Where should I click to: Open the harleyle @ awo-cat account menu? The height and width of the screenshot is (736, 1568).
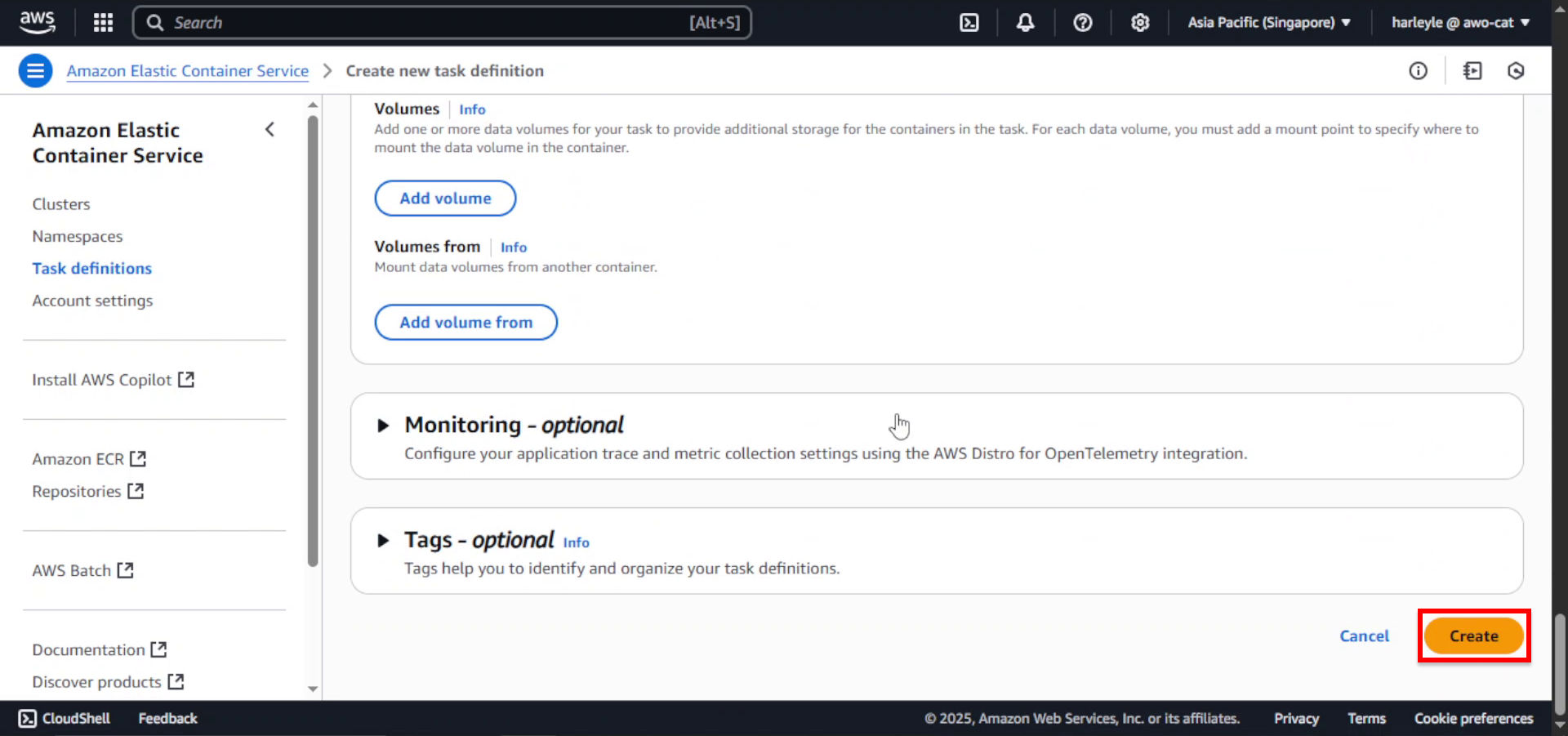[x=1461, y=22]
